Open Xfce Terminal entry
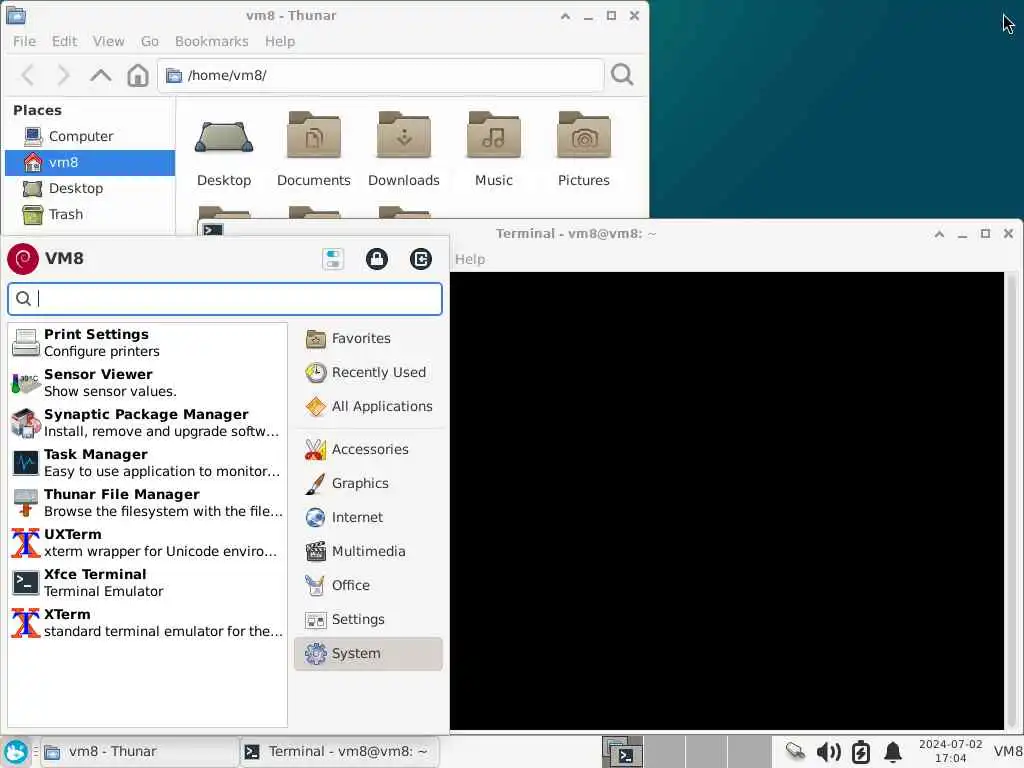This screenshot has height=768, width=1024. (x=148, y=583)
